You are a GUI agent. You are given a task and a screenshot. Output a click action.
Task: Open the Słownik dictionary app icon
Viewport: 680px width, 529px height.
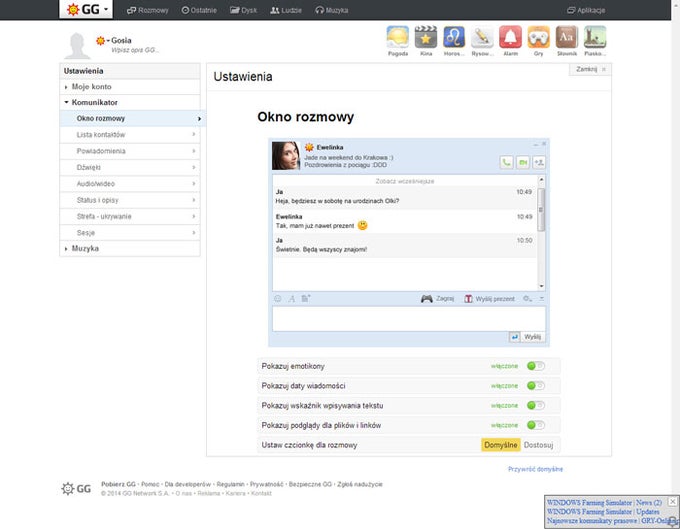pos(567,37)
